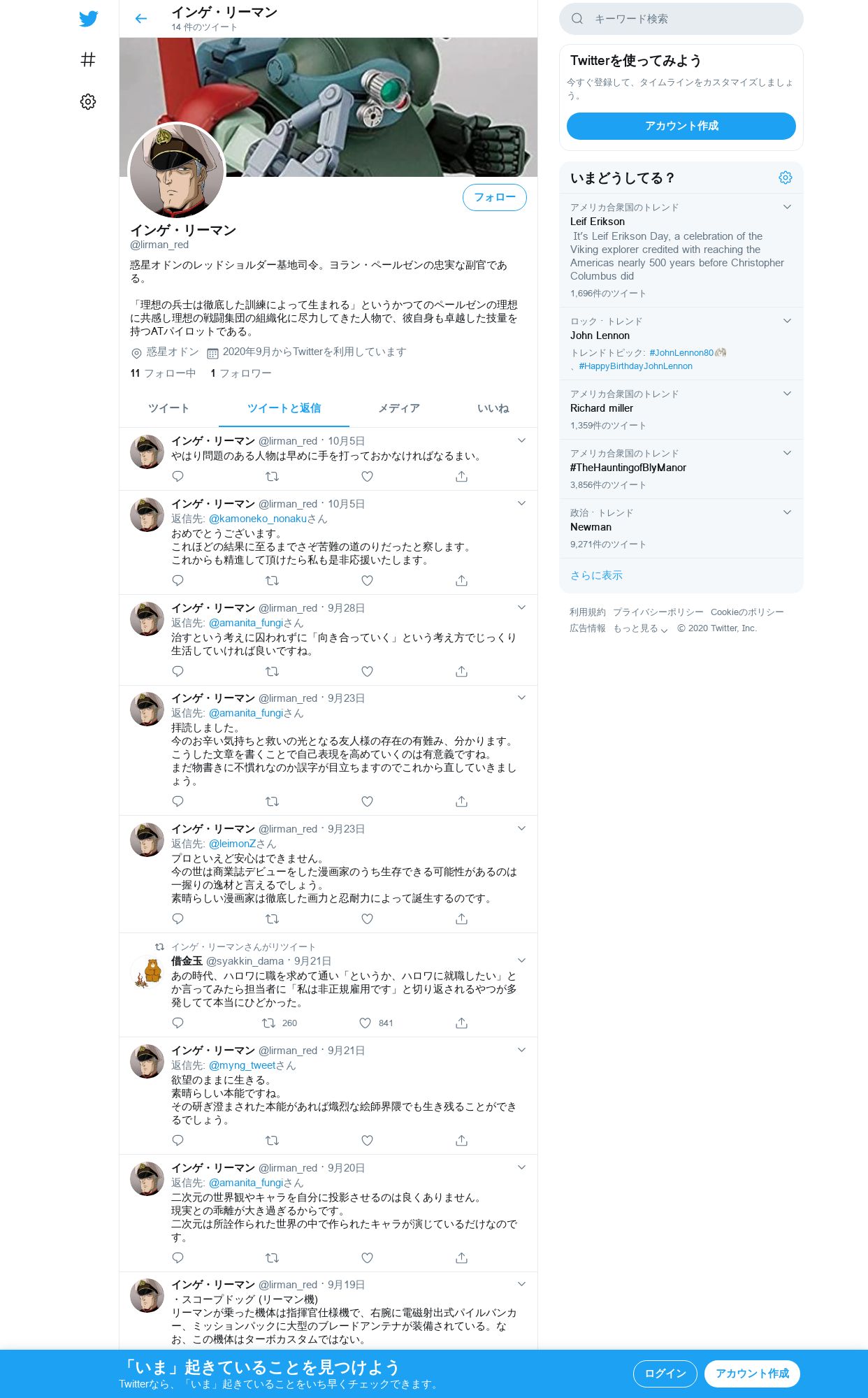Screen dimensions: 868x1398
Task: Open the first tweet's dropdown chevron
Action: [x=521, y=440]
